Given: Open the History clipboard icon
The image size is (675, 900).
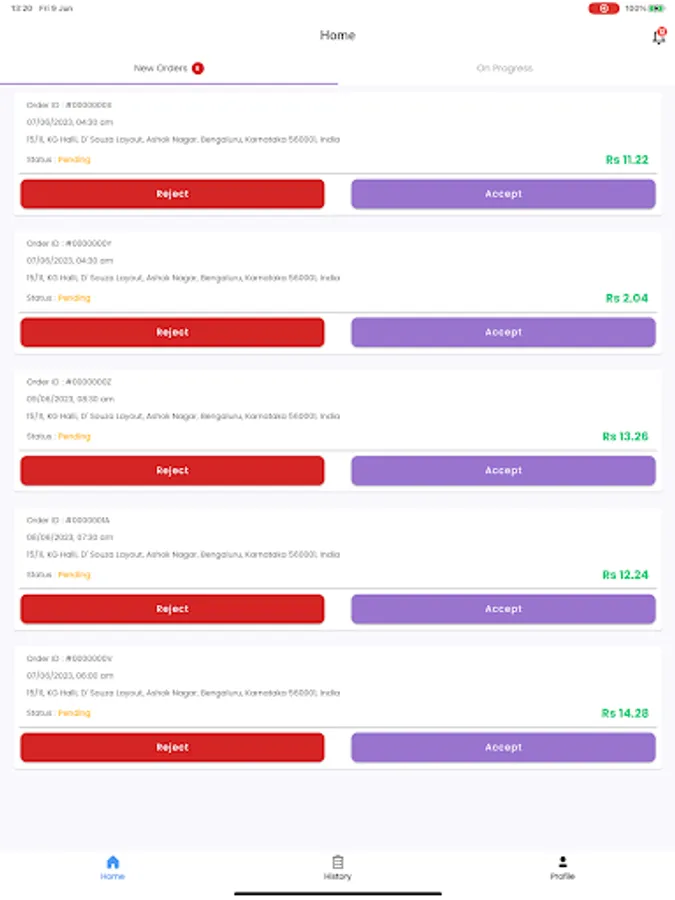Looking at the screenshot, I should [337, 862].
